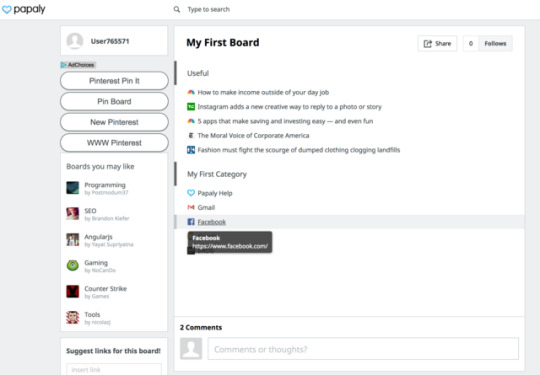Focus the Comments or thoughts field
540x375 pixels.
(x=363, y=349)
